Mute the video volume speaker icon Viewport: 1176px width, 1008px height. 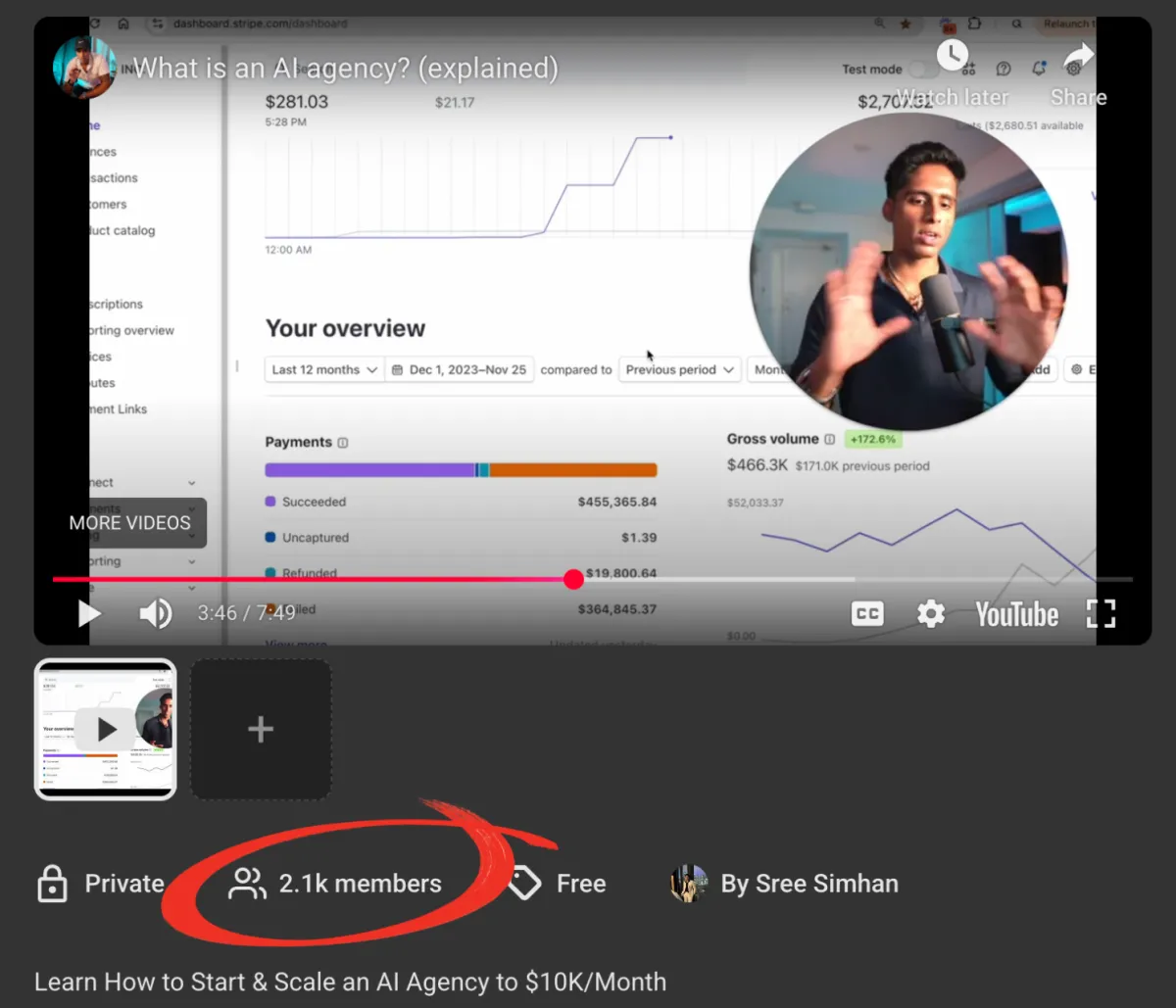[155, 614]
